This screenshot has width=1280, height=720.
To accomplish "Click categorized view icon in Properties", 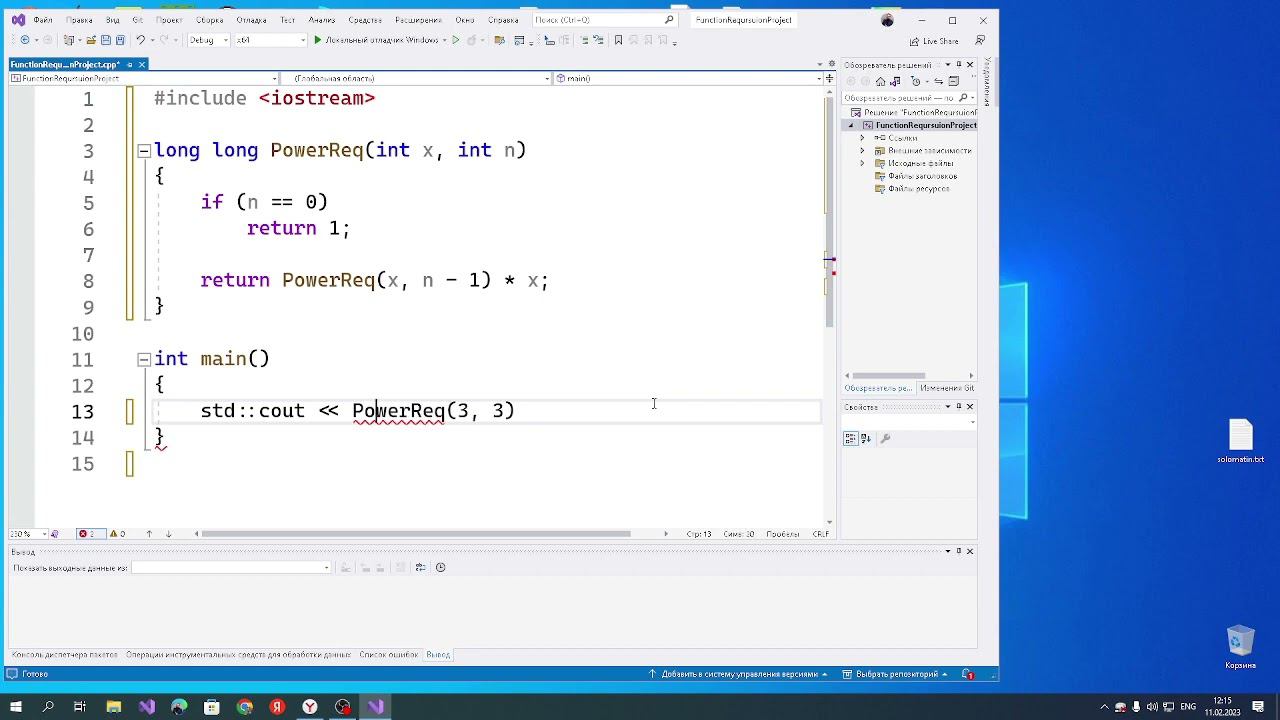I will tap(850, 438).
